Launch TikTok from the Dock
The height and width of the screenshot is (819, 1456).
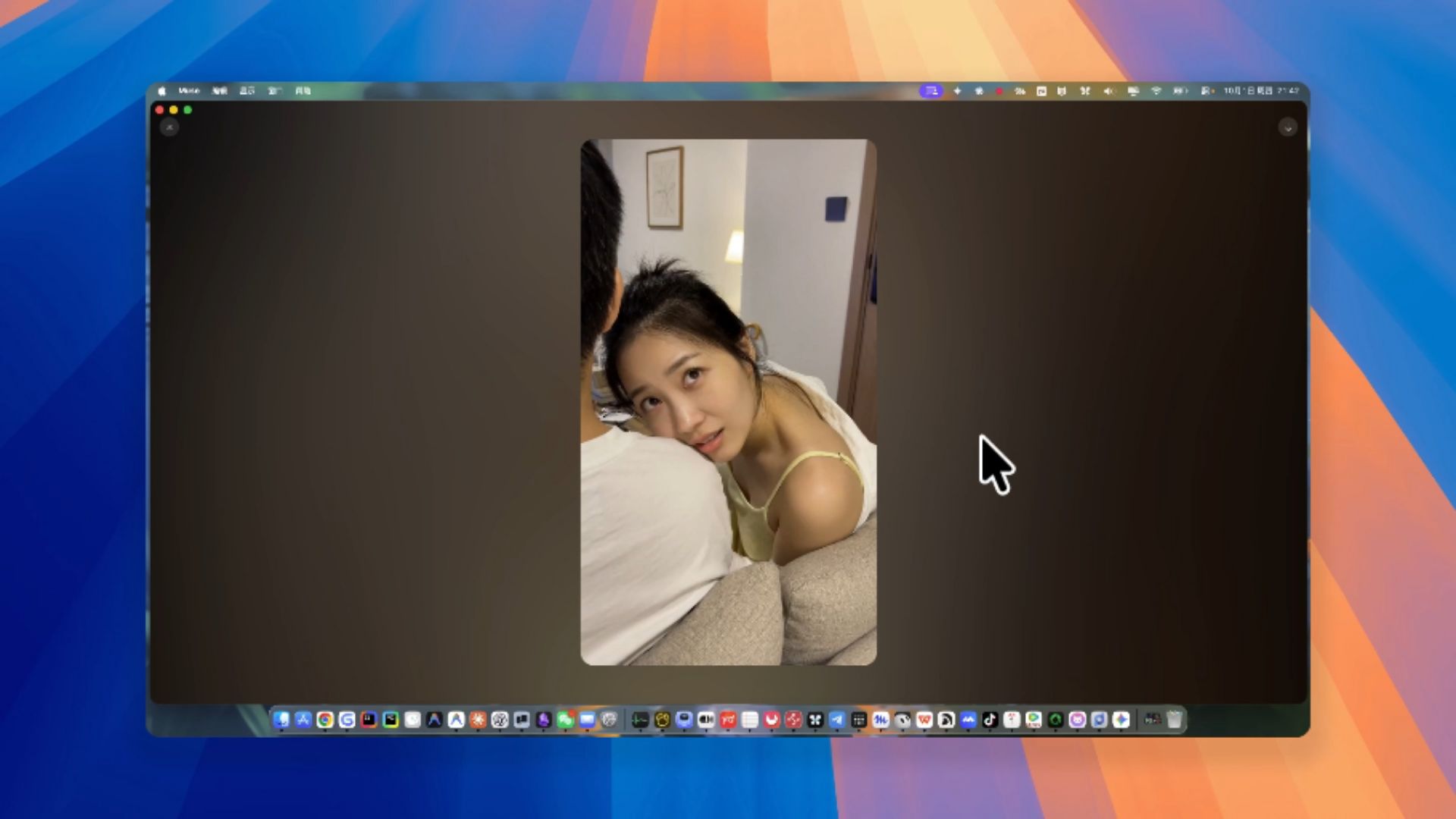click(990, 720)
